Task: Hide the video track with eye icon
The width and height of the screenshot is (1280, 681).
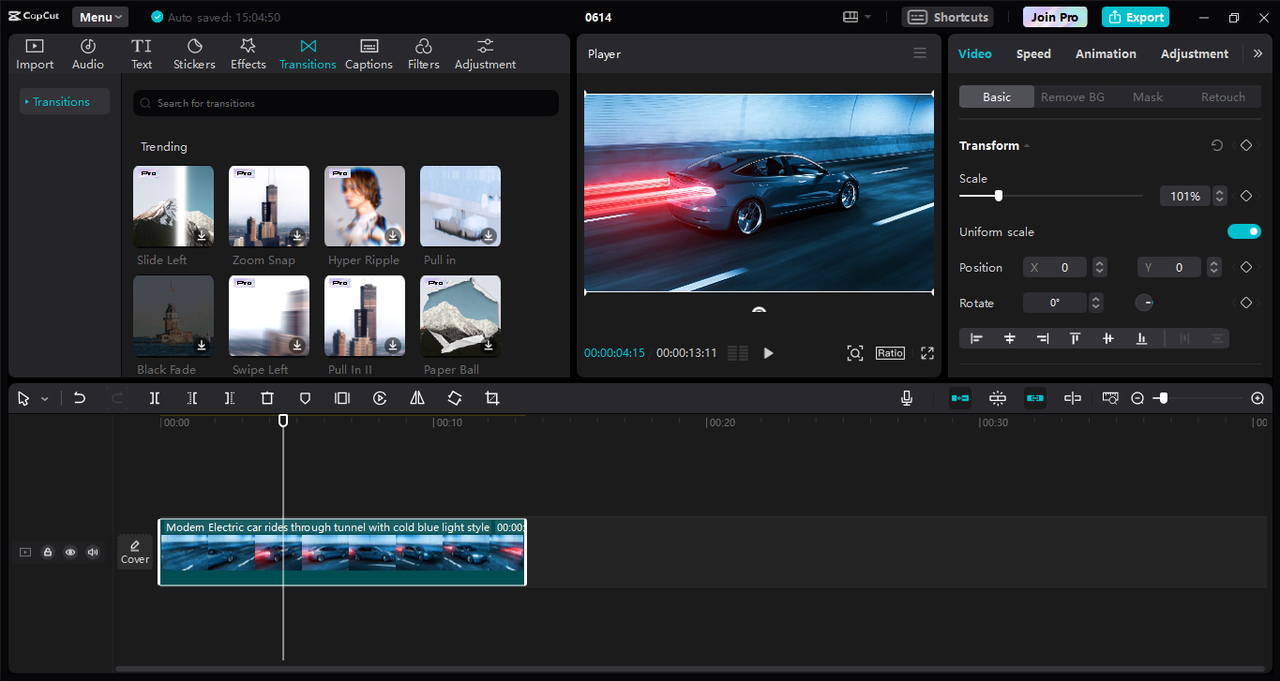Action: point(70,552)
